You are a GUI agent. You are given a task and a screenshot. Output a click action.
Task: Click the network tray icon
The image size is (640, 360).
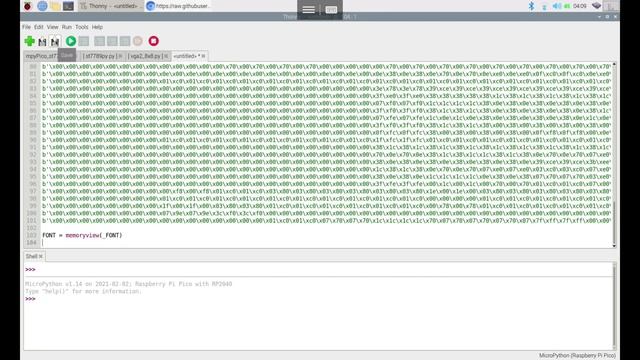coord(544,6)
